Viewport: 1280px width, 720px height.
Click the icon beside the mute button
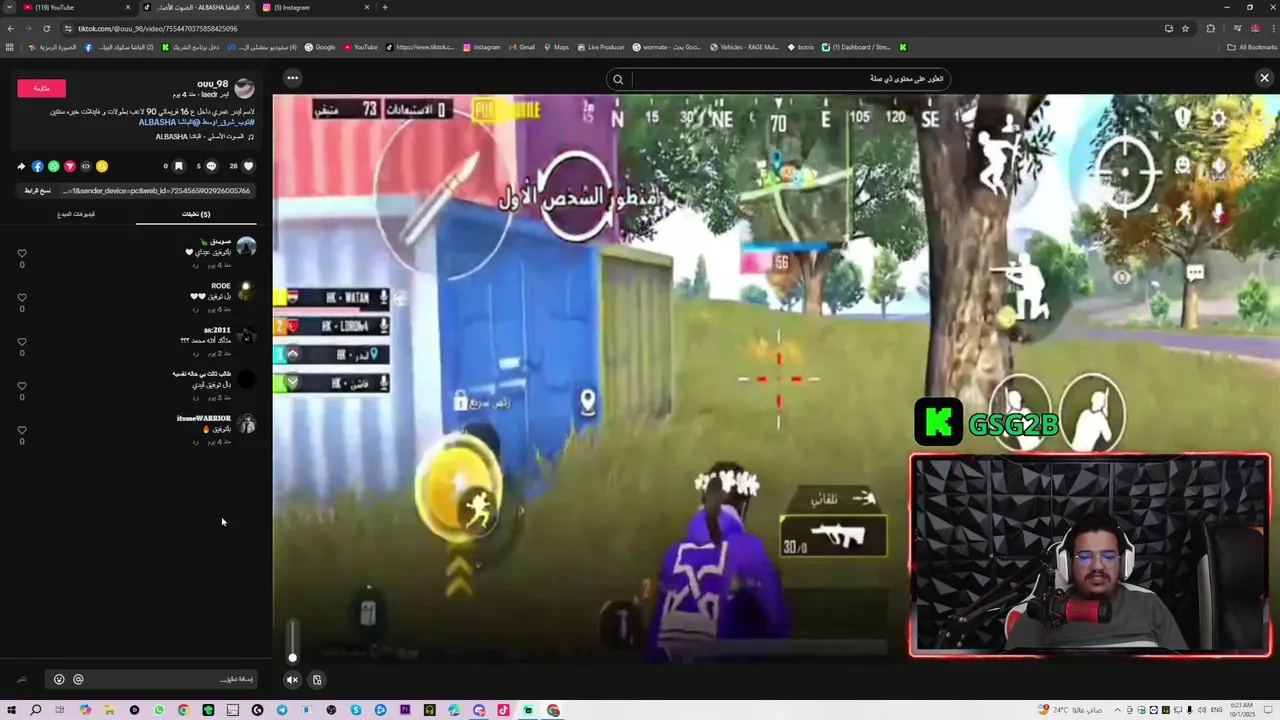(x=317, y=680)
